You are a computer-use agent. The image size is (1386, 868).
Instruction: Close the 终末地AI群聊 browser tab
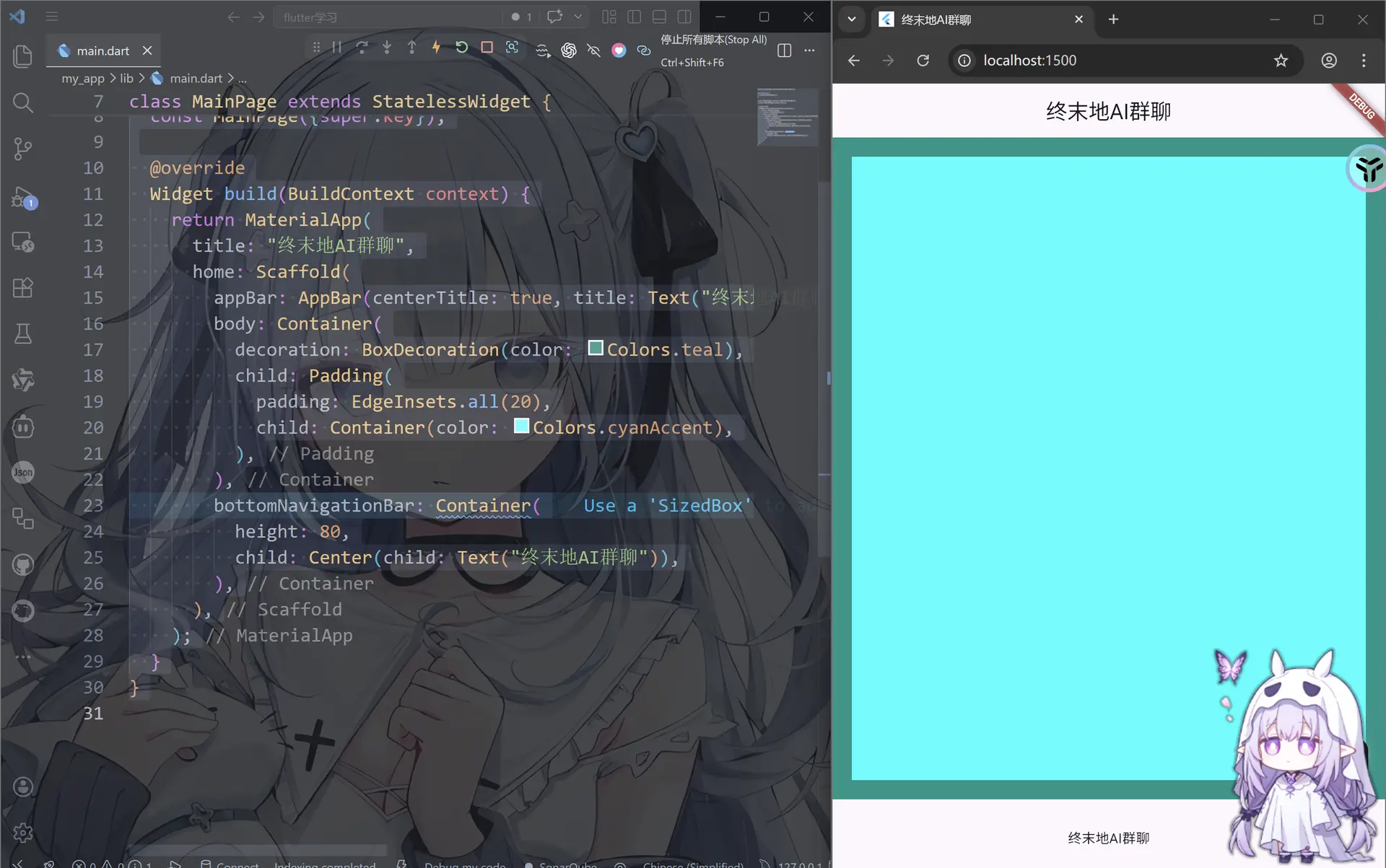point(1078,19)
